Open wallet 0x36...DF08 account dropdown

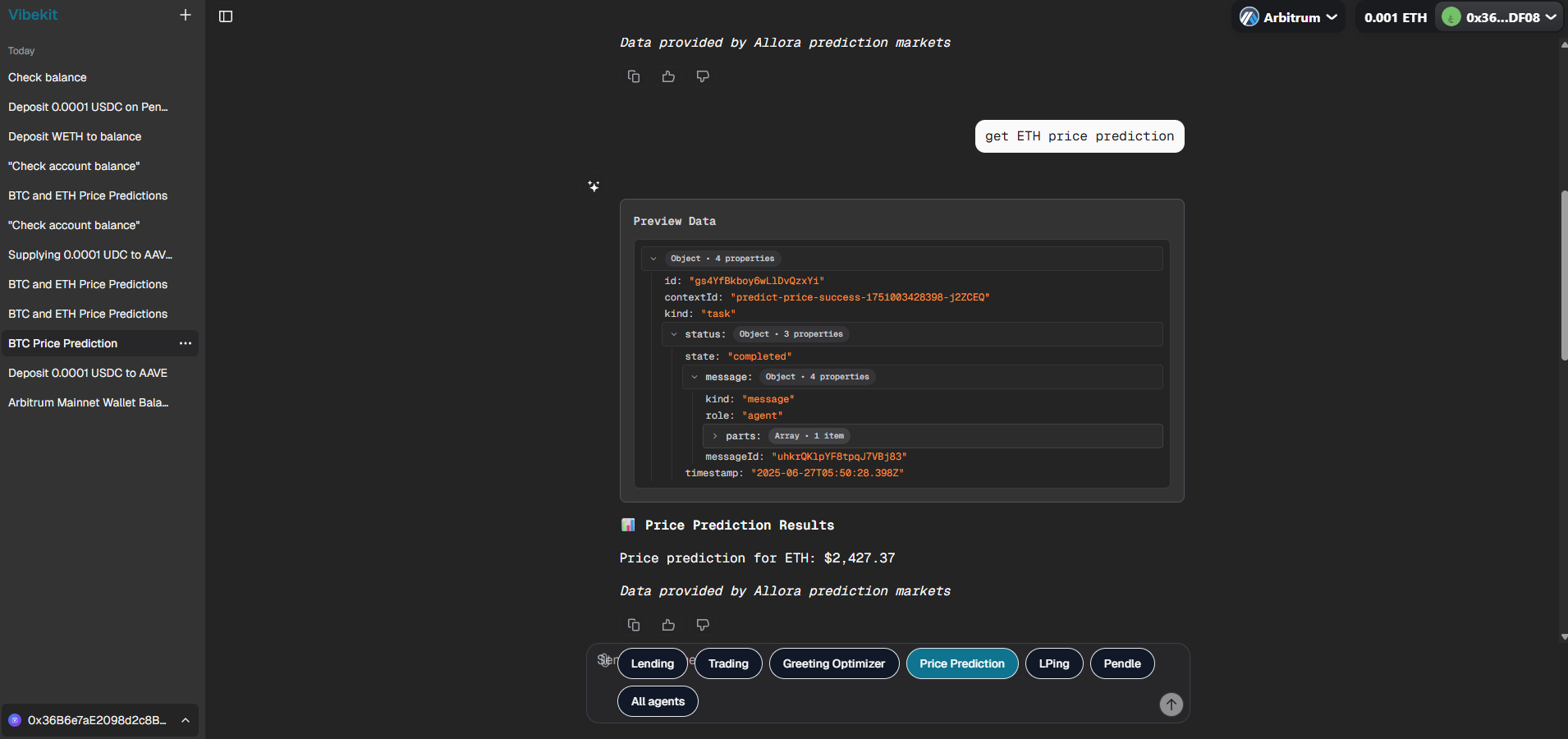coord(1499,16)
